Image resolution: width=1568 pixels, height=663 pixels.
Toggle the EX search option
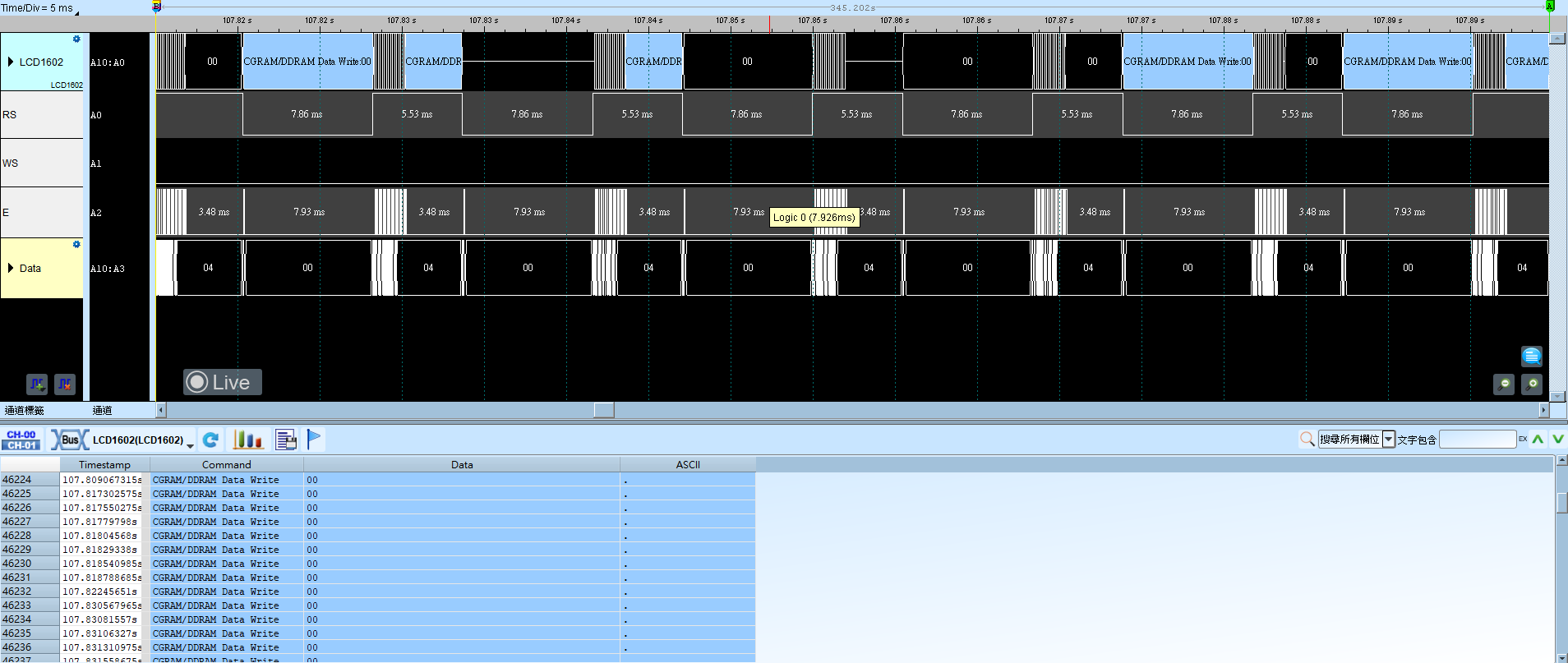tap(1522, 440)
